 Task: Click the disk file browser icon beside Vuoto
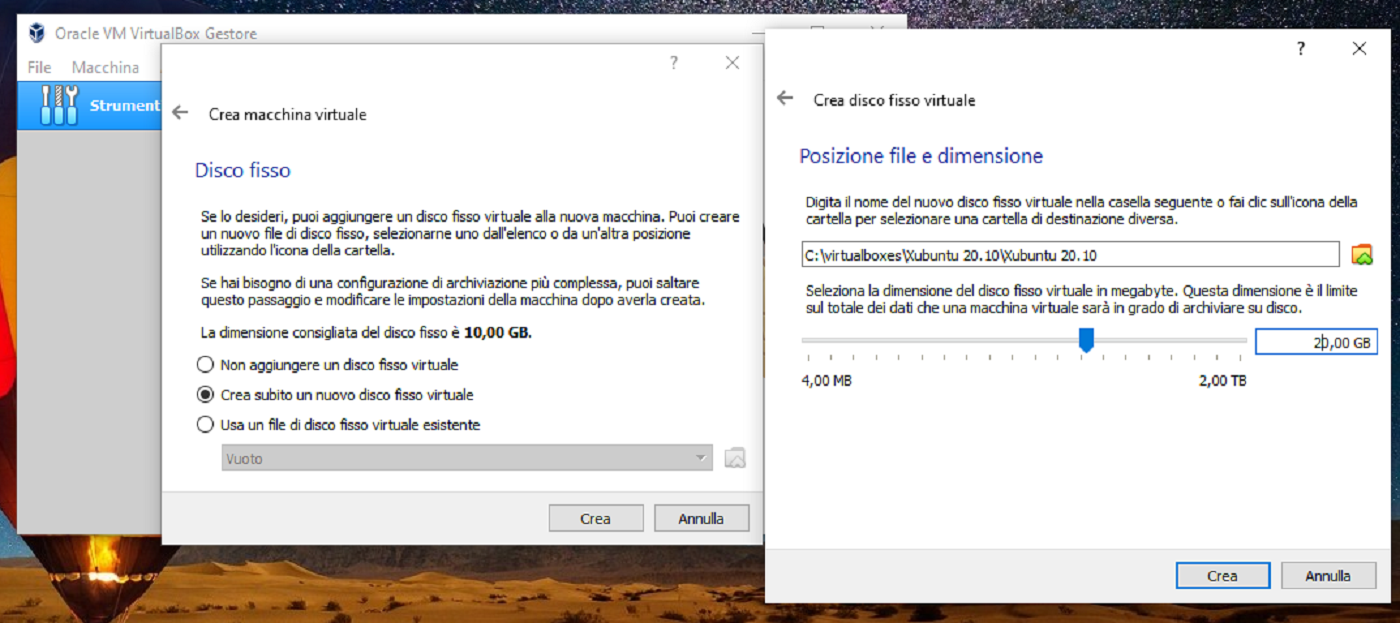click(x=733, y=459)
